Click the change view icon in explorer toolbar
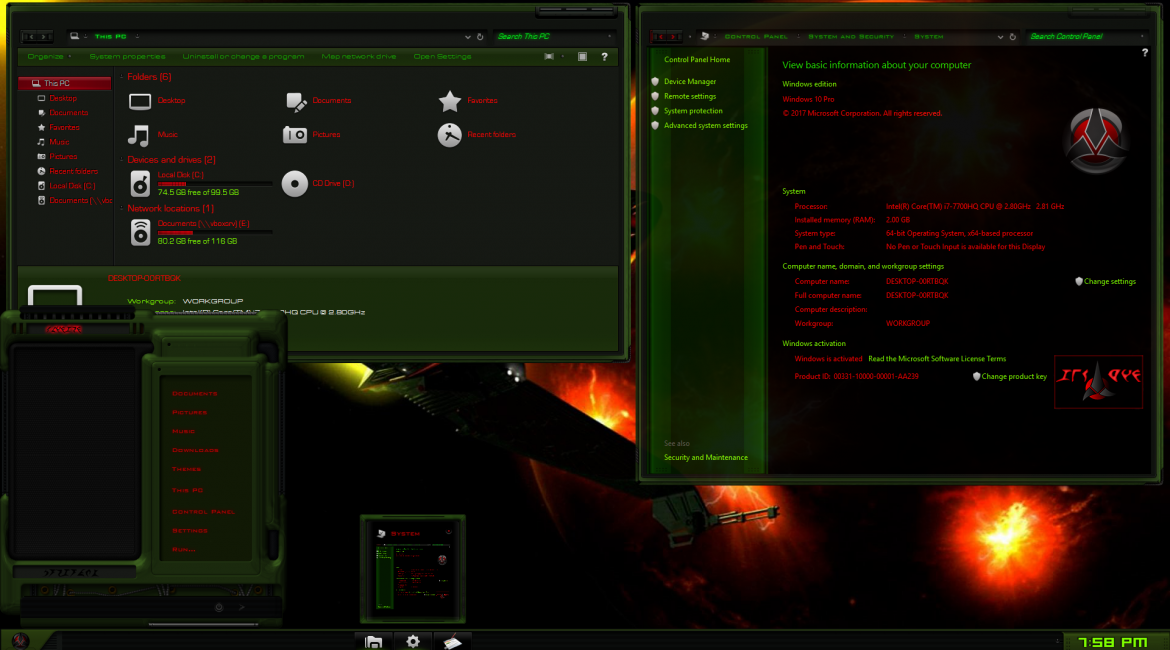The image size is (1170, 650). (x=549, y=57)
